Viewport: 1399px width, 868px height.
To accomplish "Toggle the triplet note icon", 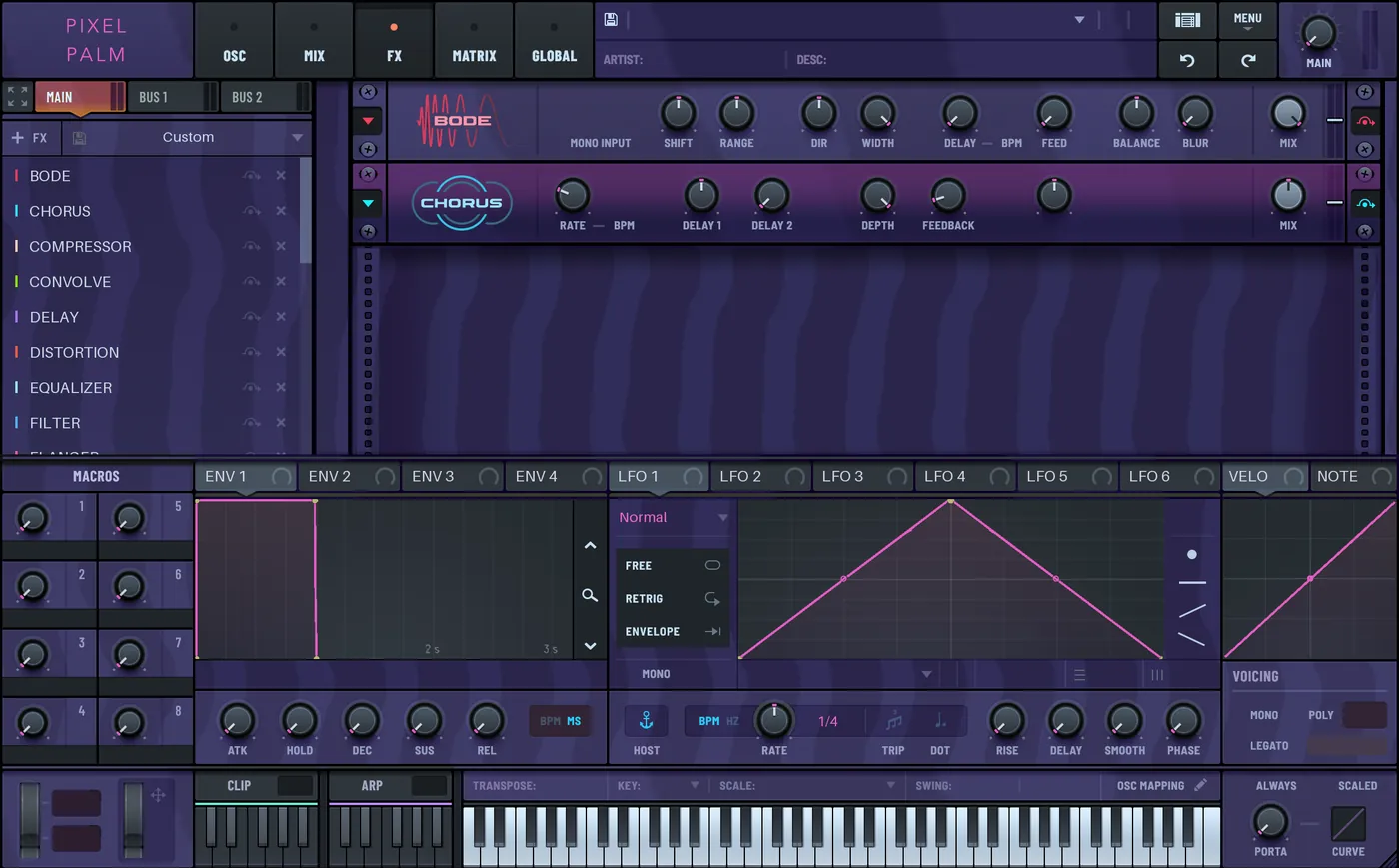I will (894, 720).
